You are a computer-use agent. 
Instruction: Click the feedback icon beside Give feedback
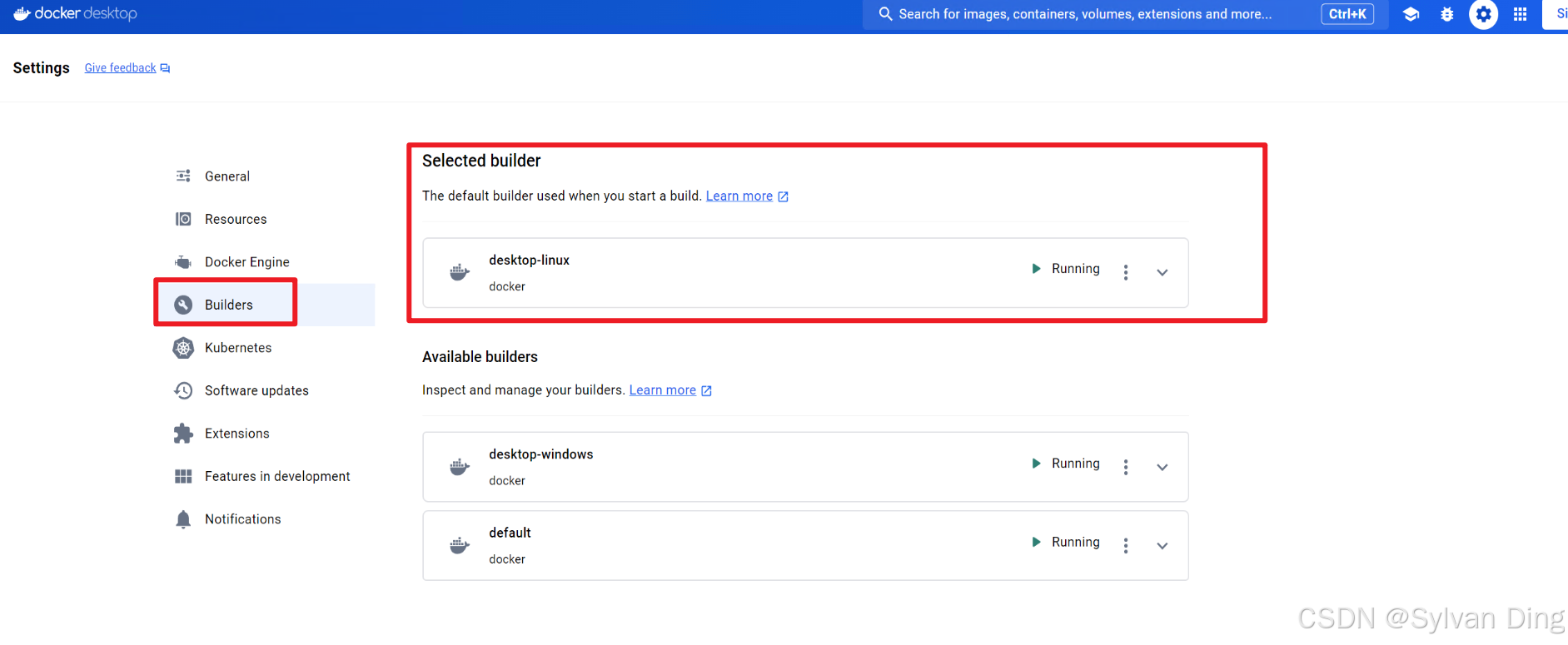click(165, 68)
